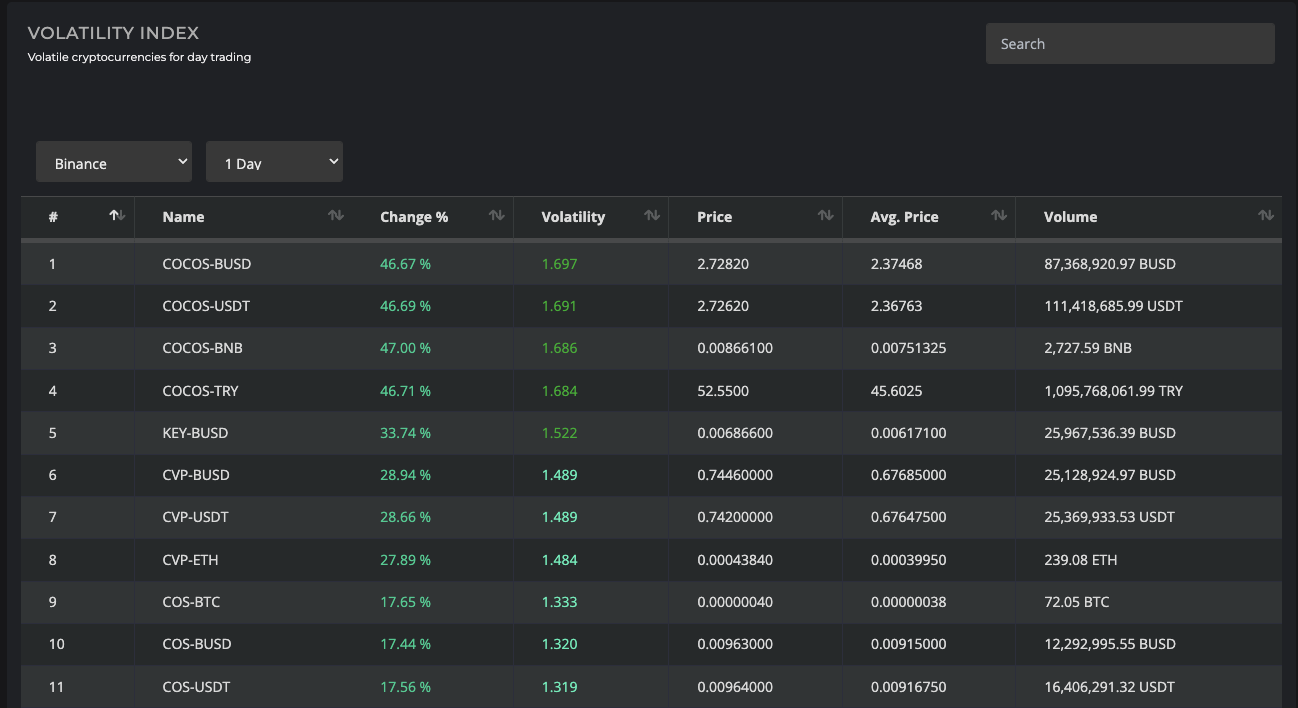Image resolution: width=1298 pixels, height=708 pixels.
Task: Click volatility value 1.484
Action: pyautogui.click(x=559, y=560)
